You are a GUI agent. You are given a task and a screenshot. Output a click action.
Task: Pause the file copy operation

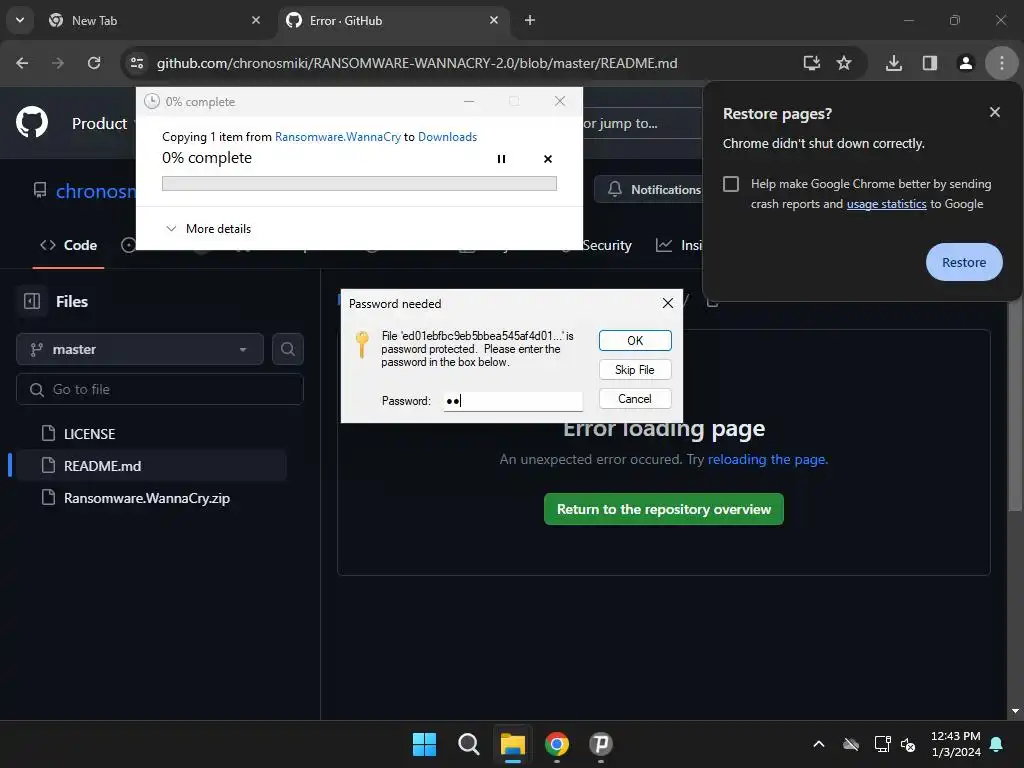[x=501, y=159]
